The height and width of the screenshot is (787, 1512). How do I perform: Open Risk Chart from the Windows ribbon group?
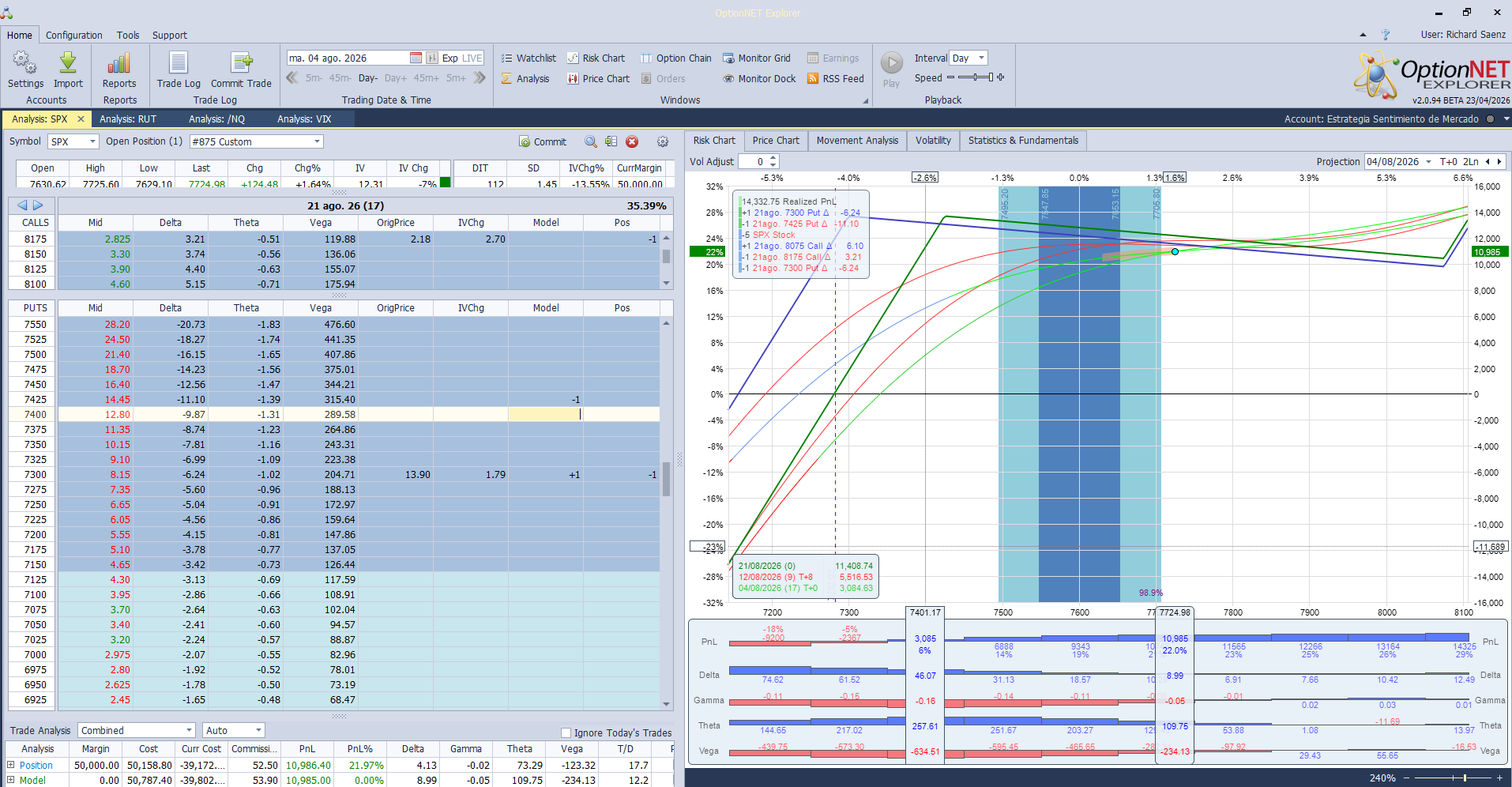pos(596,58)
